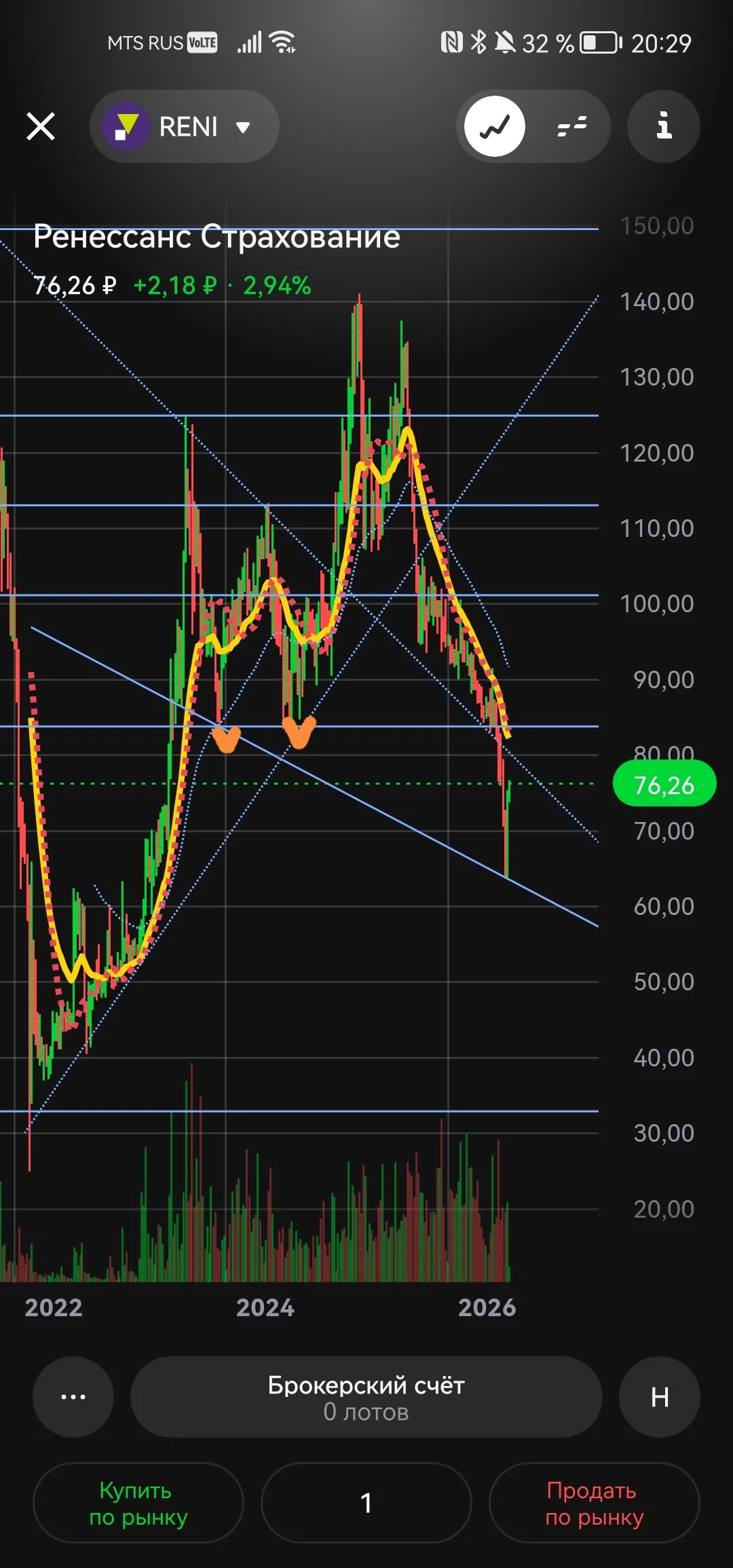Image resolution: width=733 pixels, height=1568 pixels.
Task: Switch to line chart view
Action: 495,126
